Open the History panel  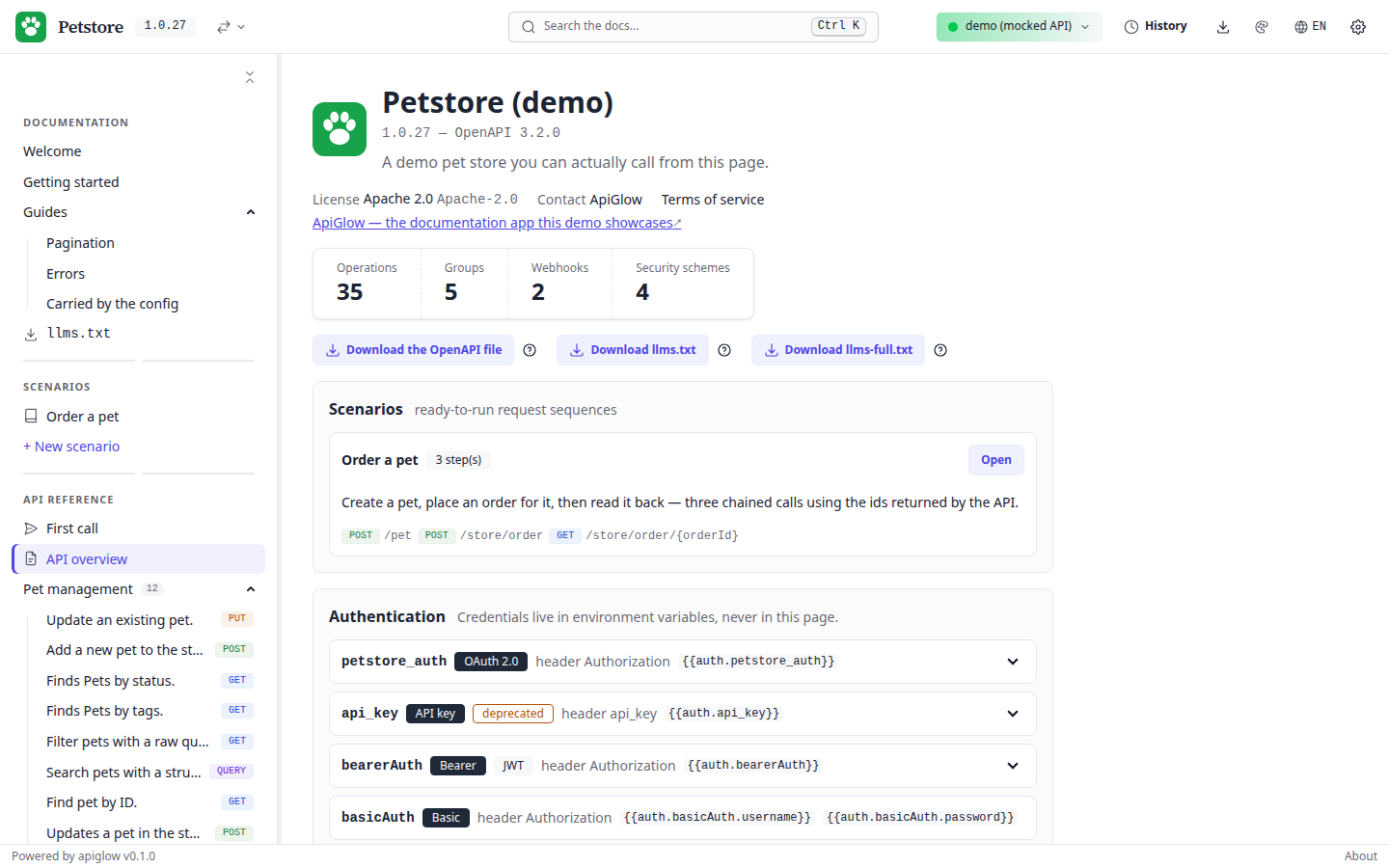(x=1156, y=27)
